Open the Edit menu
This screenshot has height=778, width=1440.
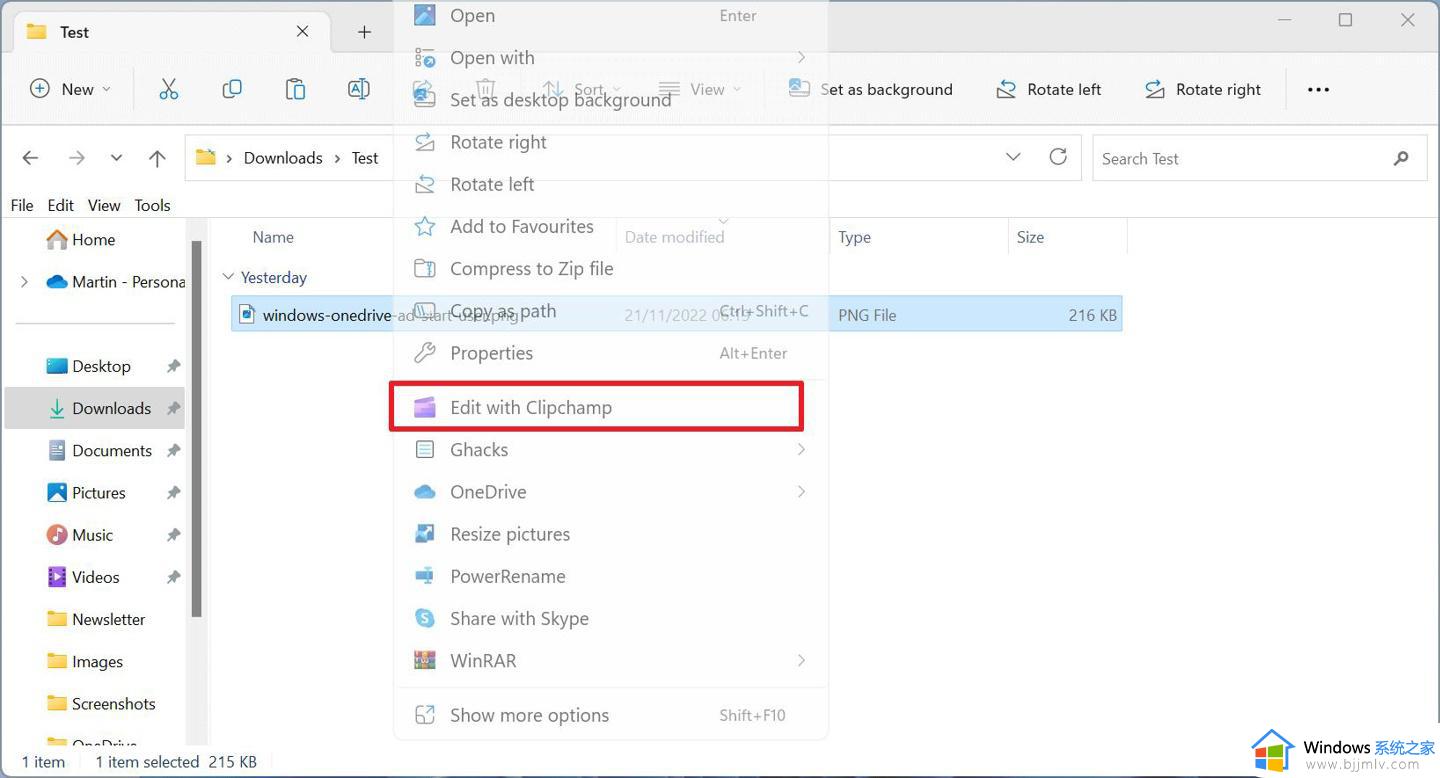pos(61,205)
